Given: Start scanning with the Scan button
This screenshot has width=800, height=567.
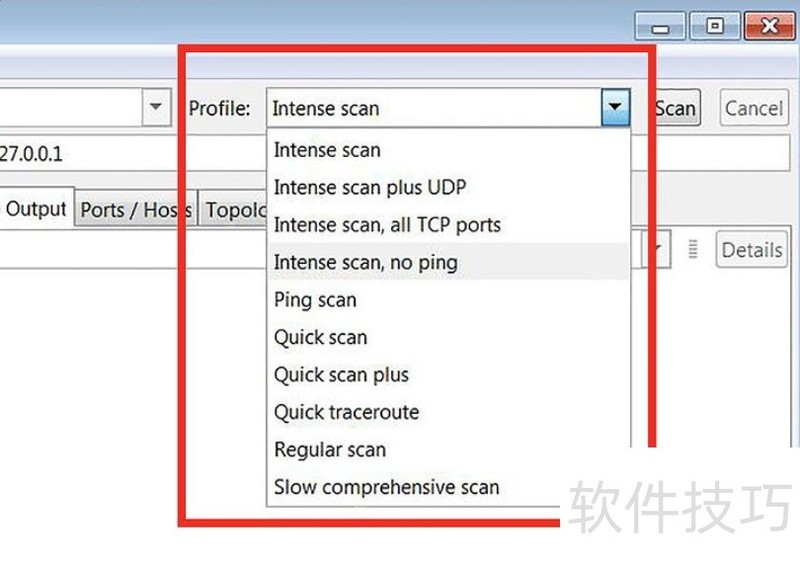Looking at the screenshot, I should [x=677, y=108].
